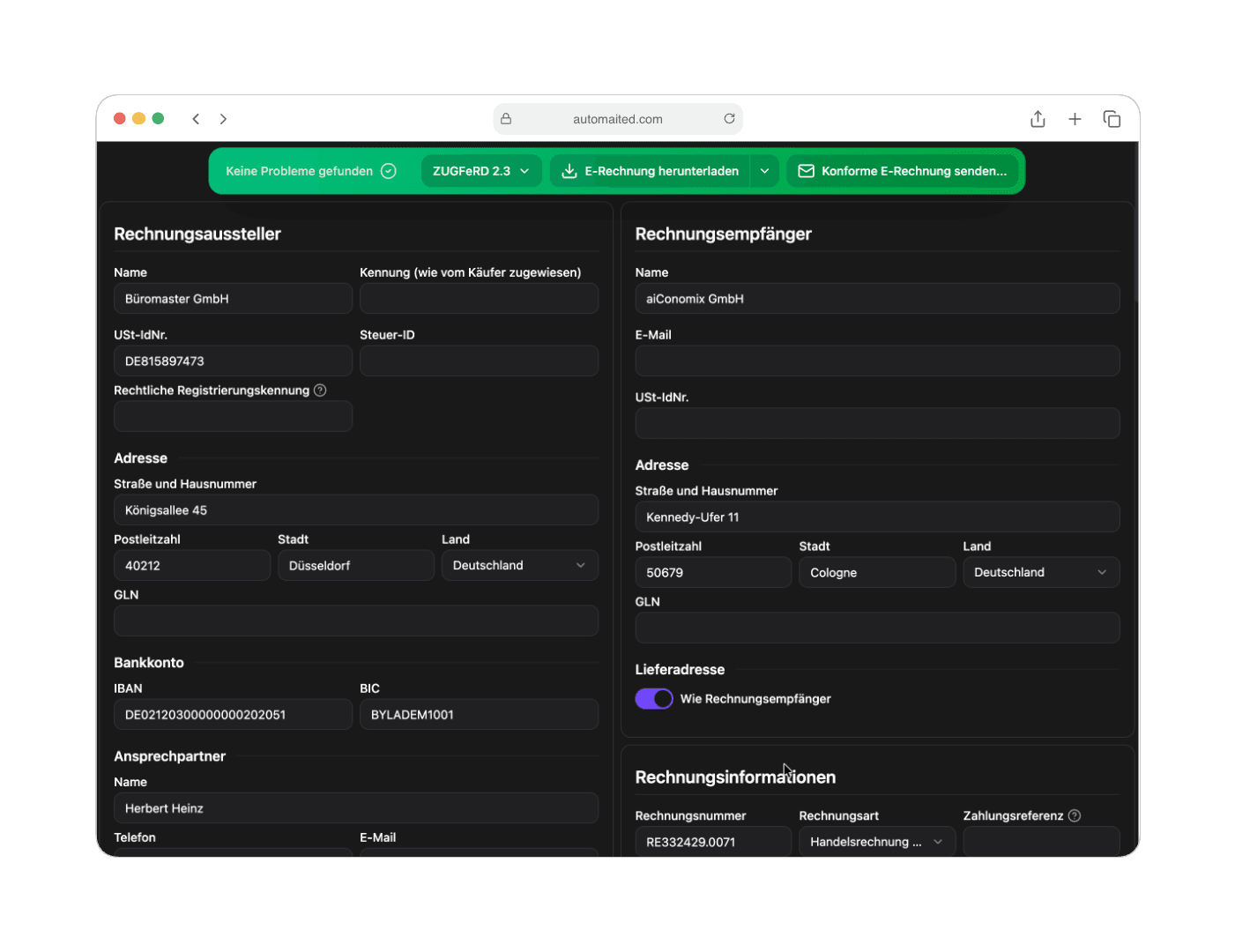Click the help icon beside Zahlungsreferenz
The image size is (1235, 952).
pos(1074,815)
